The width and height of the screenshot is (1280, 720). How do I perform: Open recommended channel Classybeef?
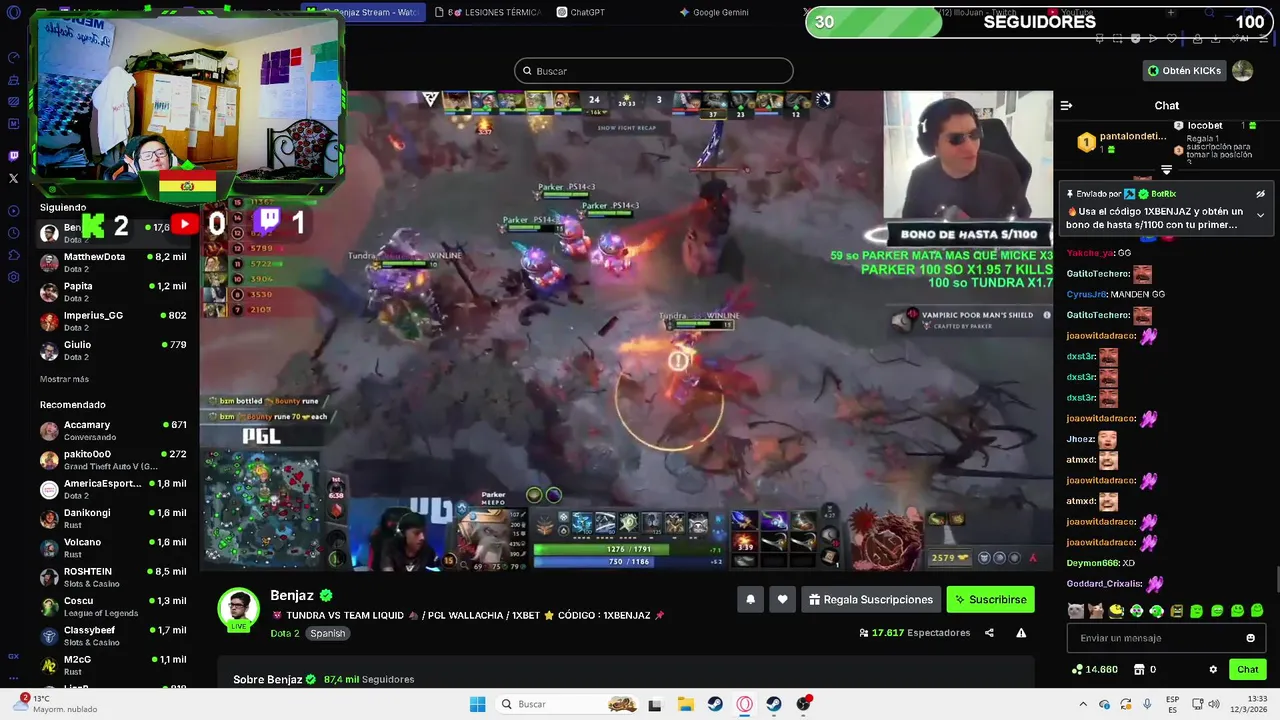(113, 636)
